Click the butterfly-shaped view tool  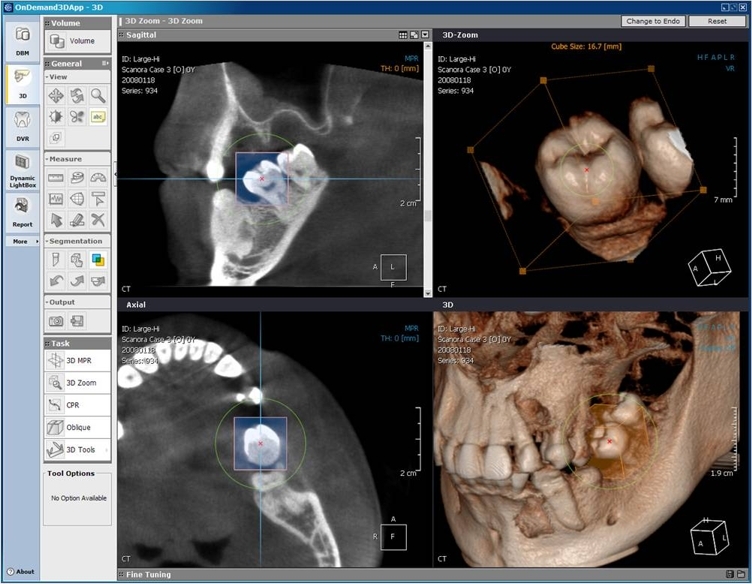pos(77,117)
